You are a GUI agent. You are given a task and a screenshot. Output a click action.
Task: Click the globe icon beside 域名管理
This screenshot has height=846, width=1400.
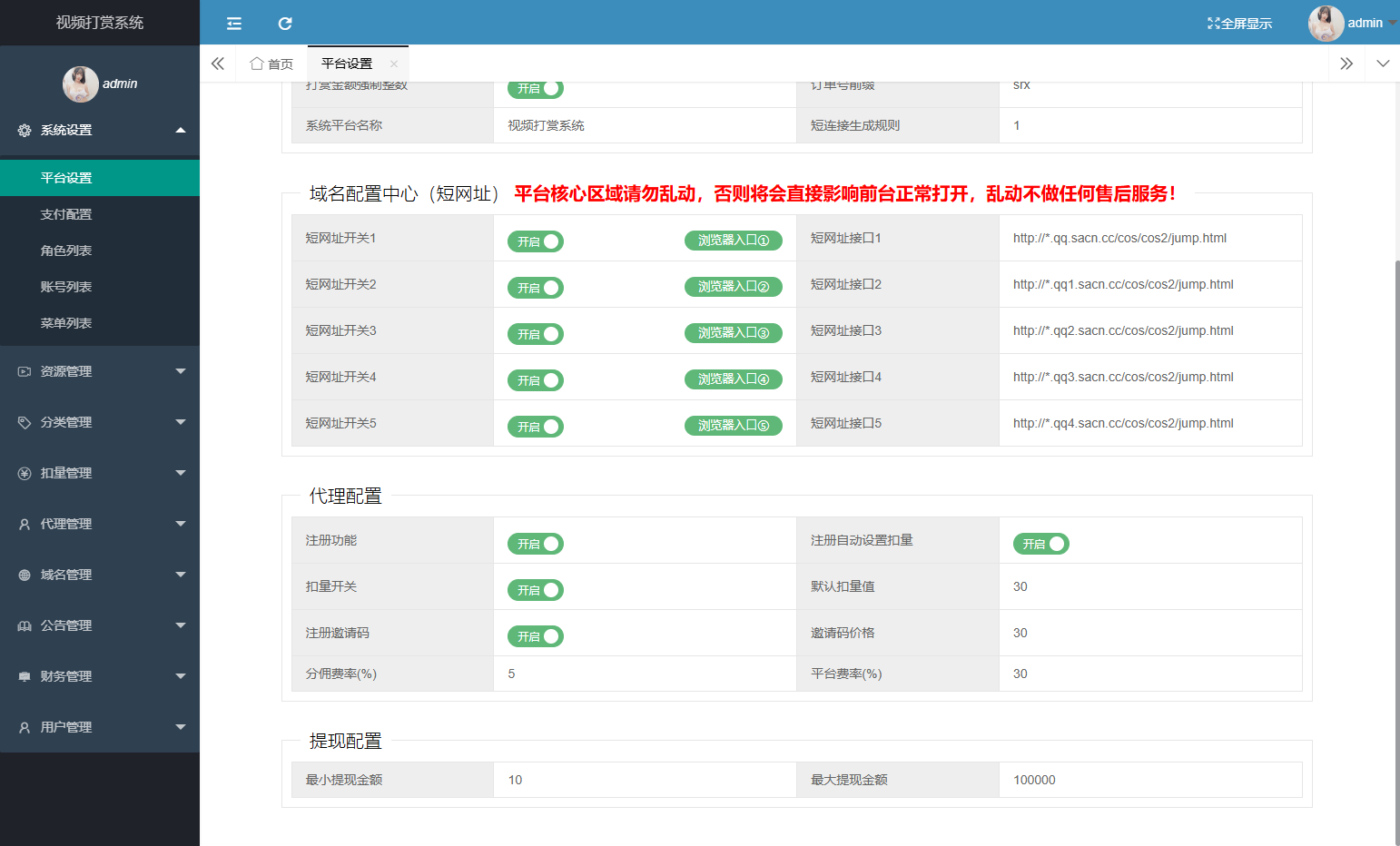point(25,575)
